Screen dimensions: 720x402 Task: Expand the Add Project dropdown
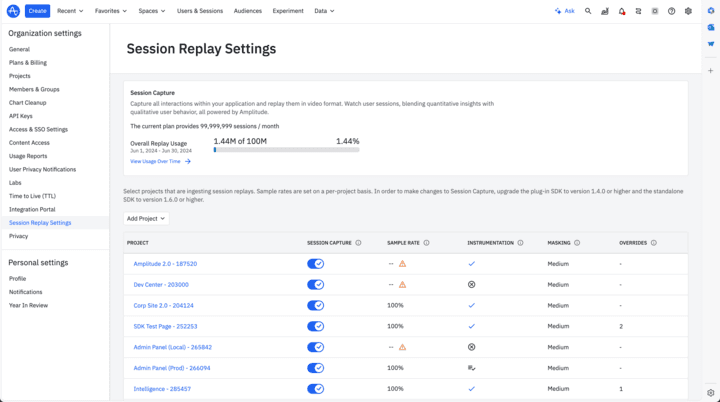[146, 218]
